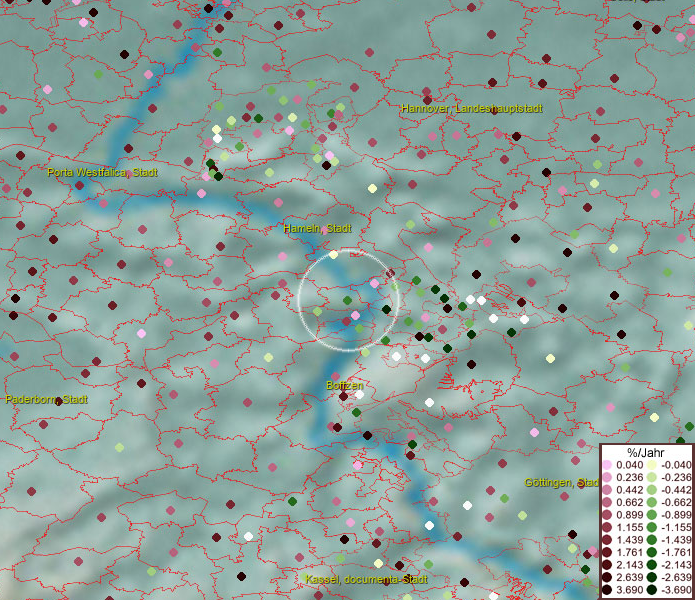Select the white data point beside Boffzen label

pyautogui.click(x=359, y=394)
